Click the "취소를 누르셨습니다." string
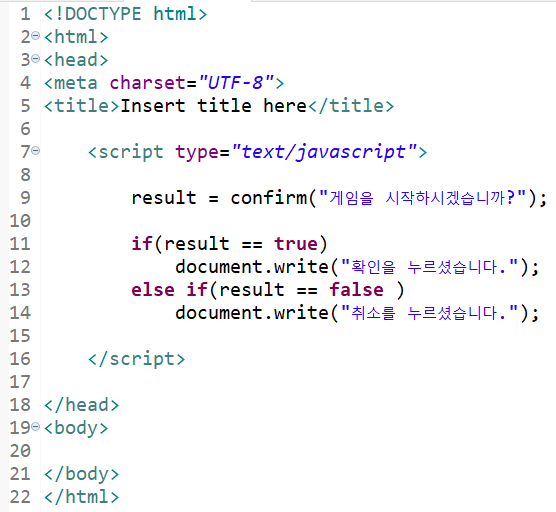Viewport: 556px width, 512px height. [429, 313]
